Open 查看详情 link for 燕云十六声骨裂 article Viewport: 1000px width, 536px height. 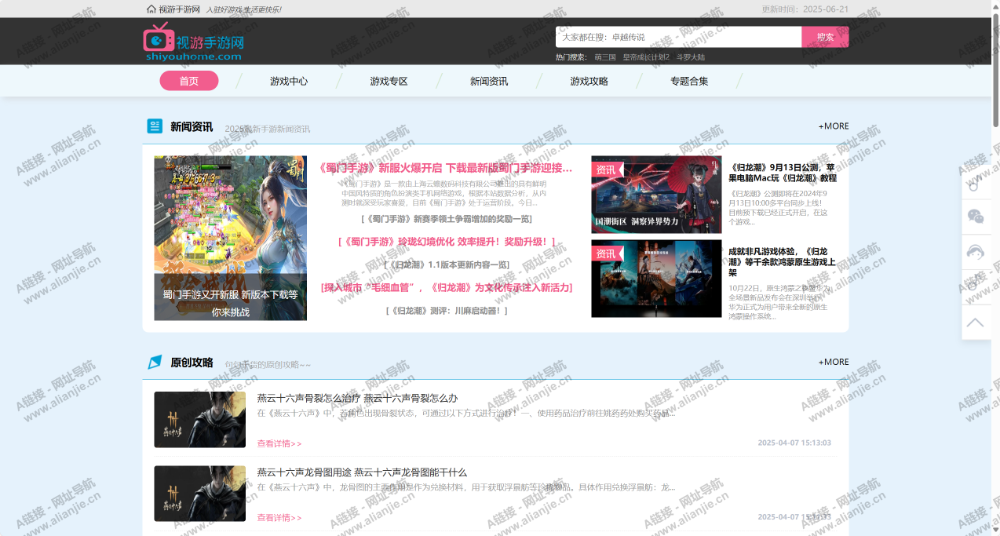(279, 443)
